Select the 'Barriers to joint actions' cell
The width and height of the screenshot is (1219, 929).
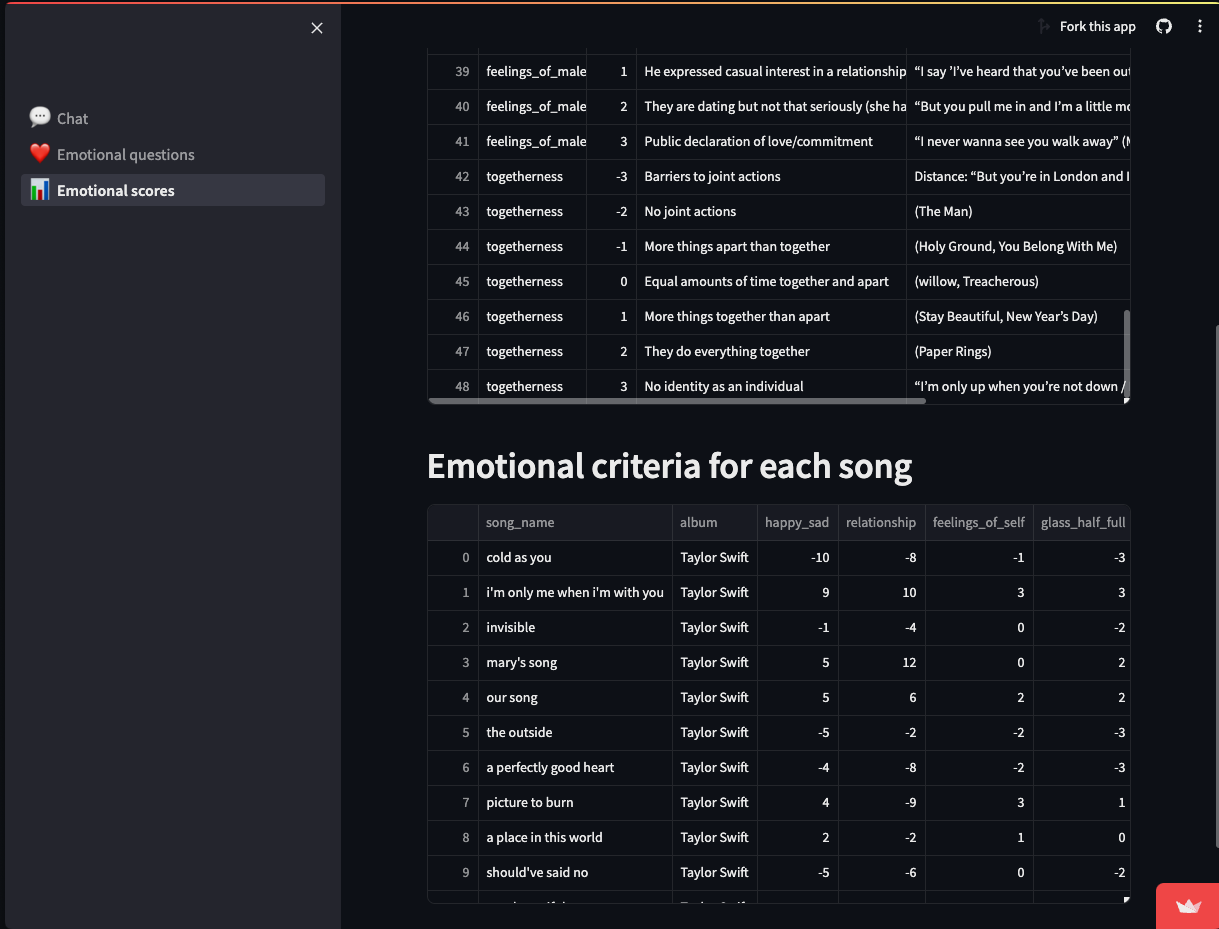pos(712,176)
